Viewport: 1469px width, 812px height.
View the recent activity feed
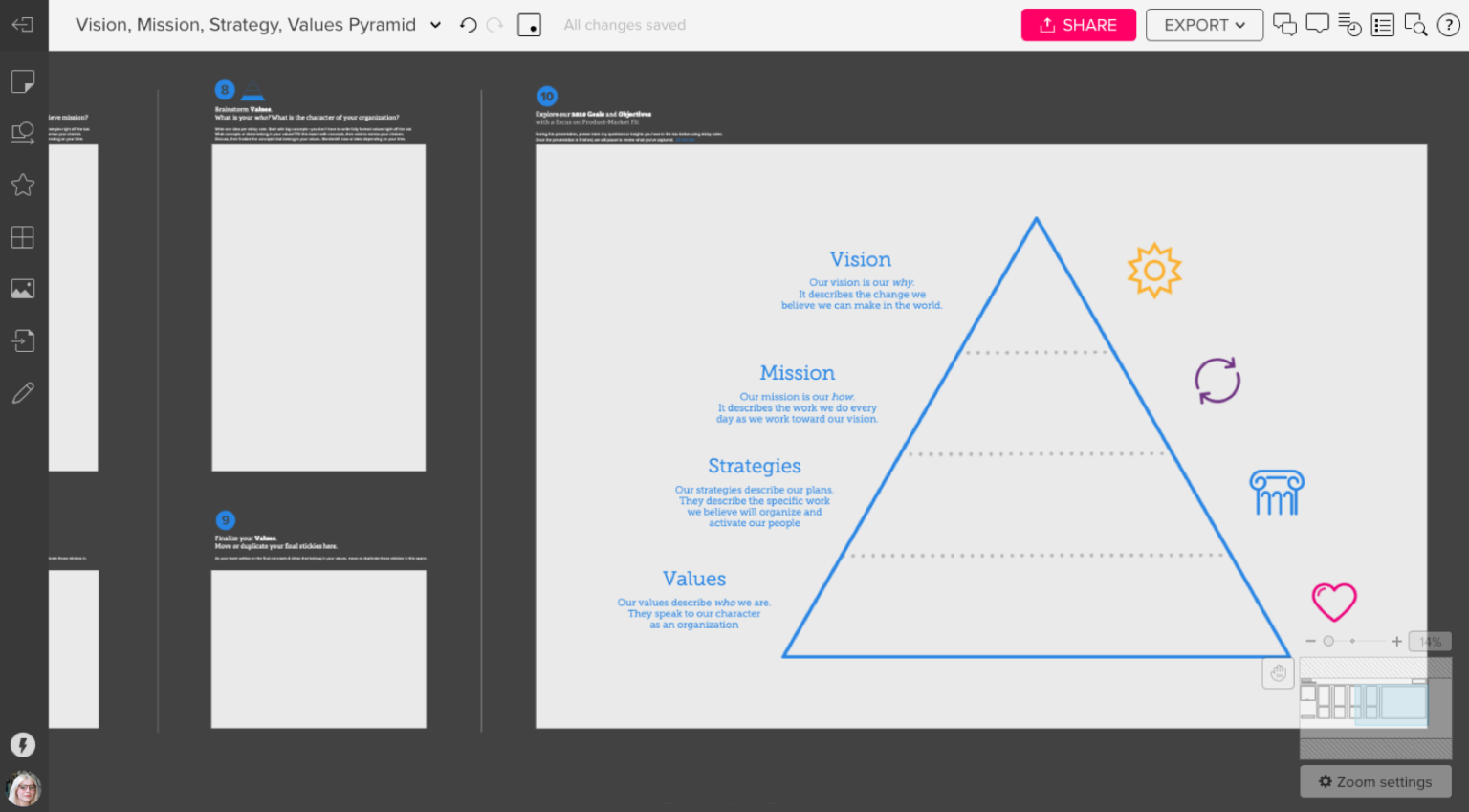(x=1349, y=24)
